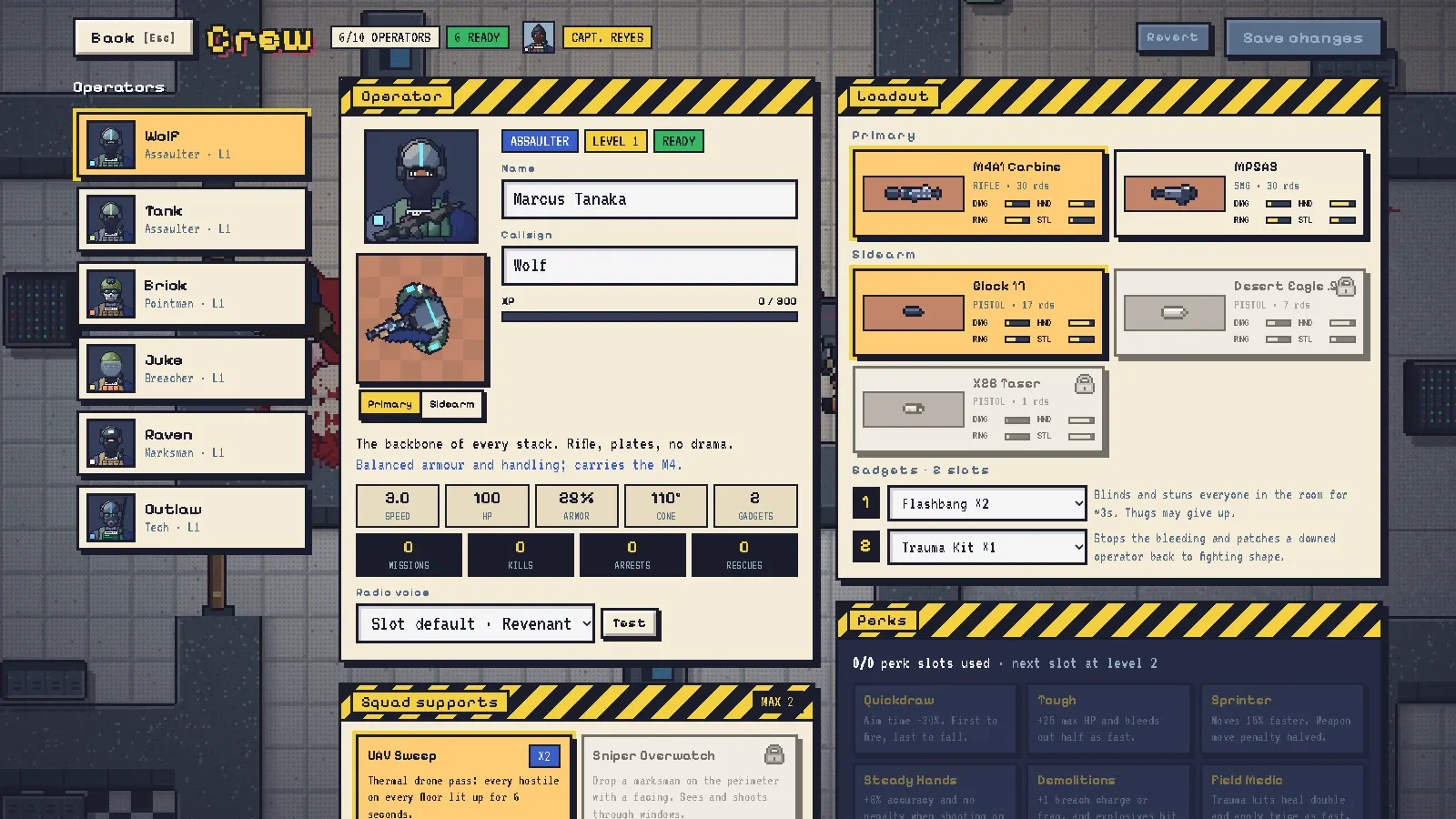1456x819 pixels.
Task: Test the radio voice
Action: [x=629, y=623]
